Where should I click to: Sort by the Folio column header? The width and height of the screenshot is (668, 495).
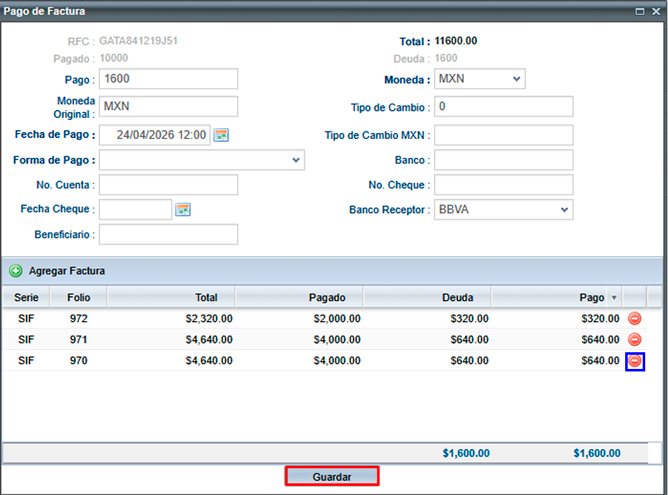79,297
